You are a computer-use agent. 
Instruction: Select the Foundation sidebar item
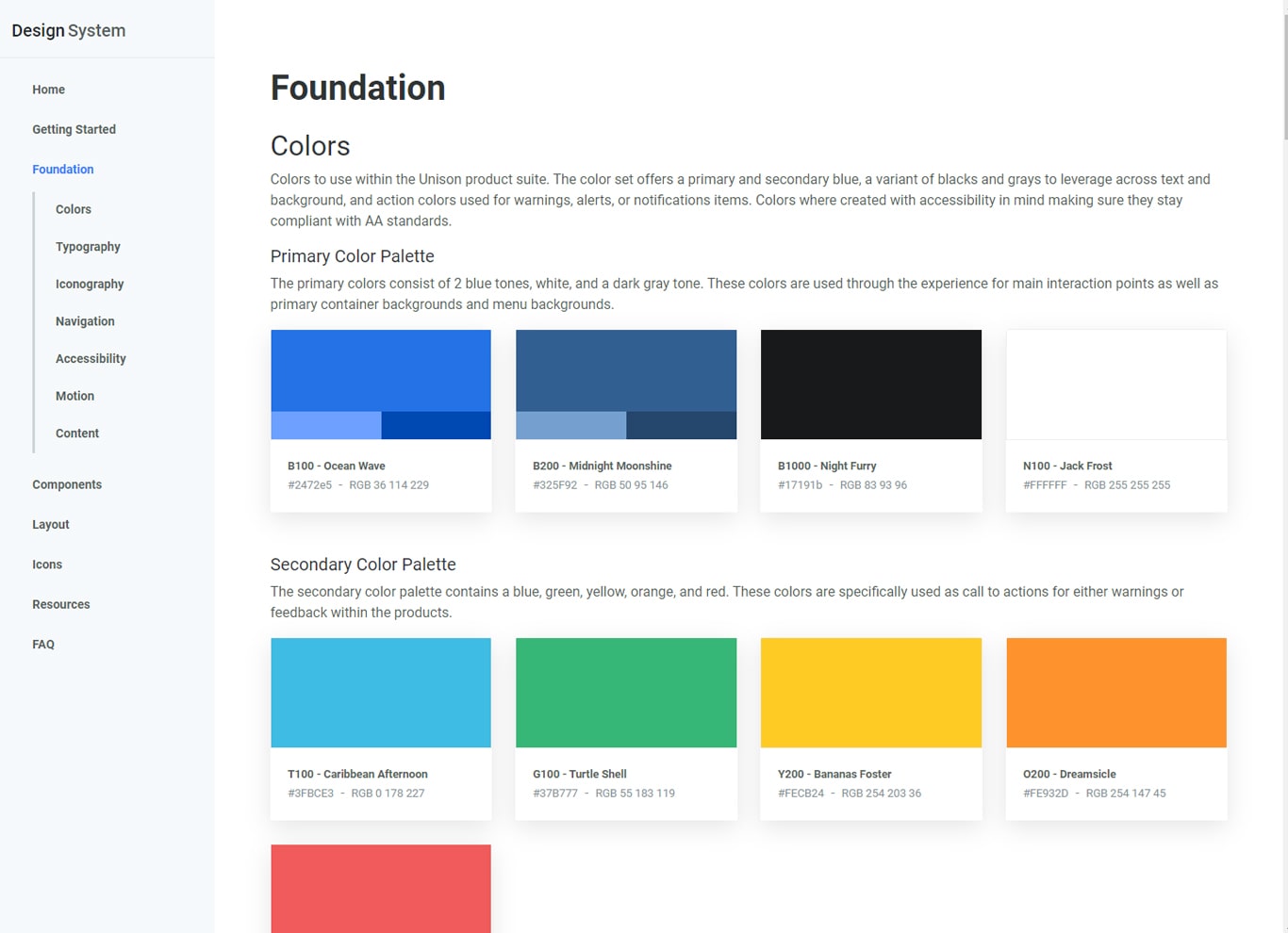(62, 170)
